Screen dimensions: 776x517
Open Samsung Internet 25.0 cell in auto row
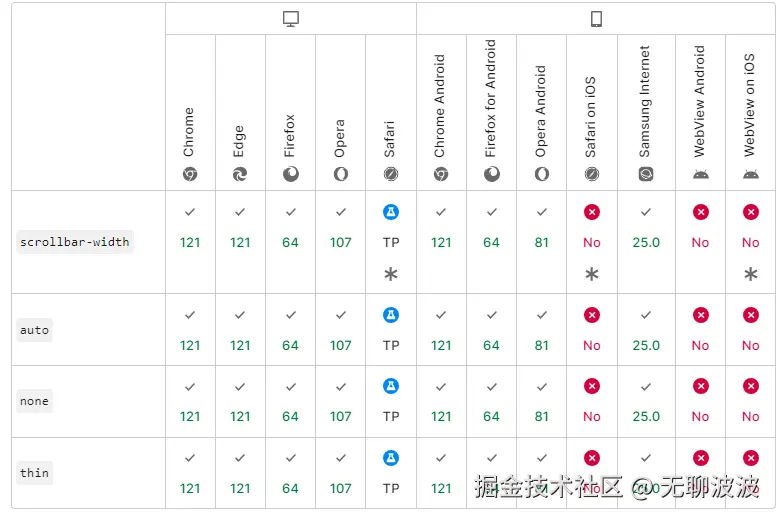646,345
